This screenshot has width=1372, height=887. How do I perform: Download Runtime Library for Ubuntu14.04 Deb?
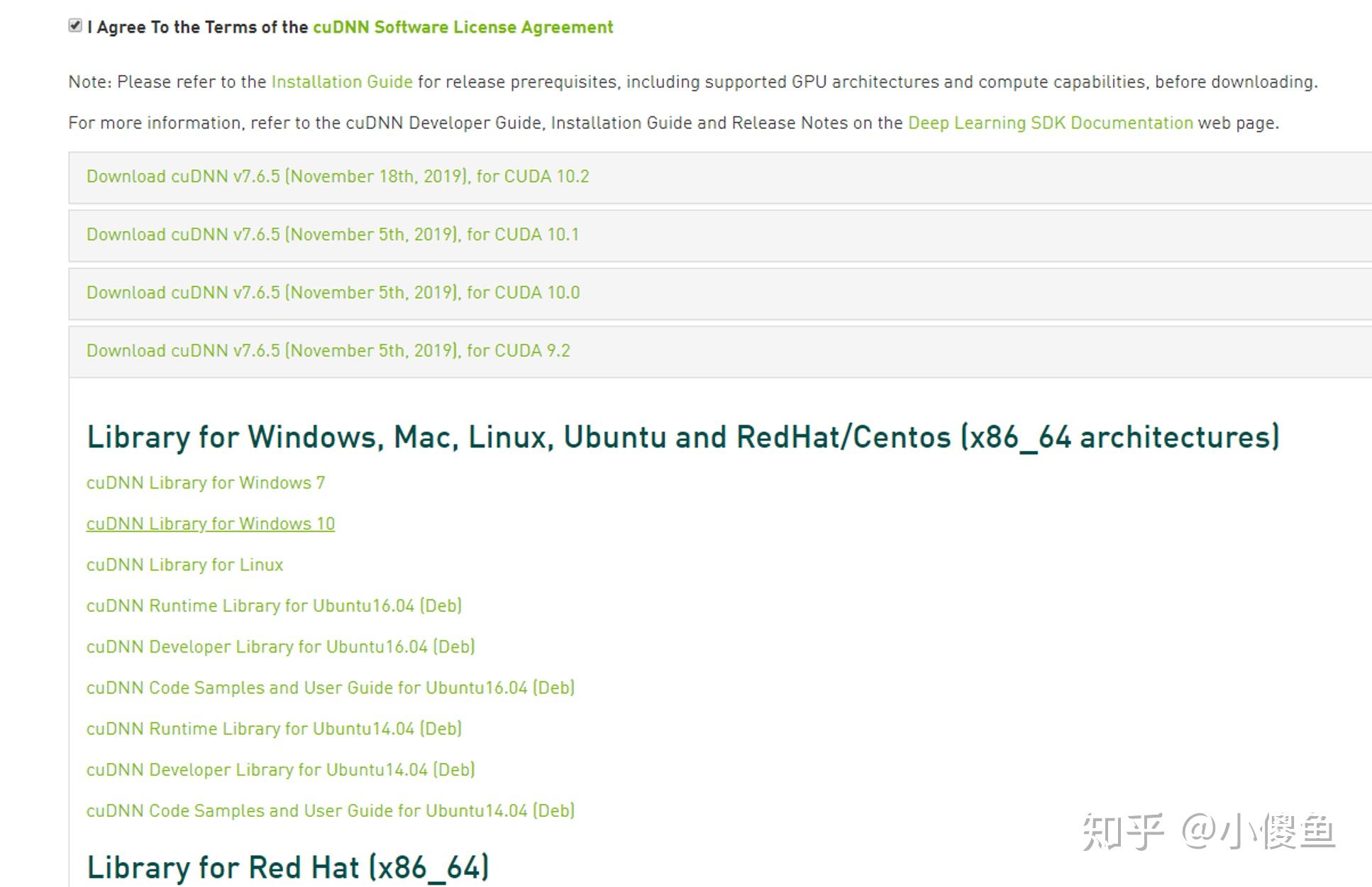274,729
